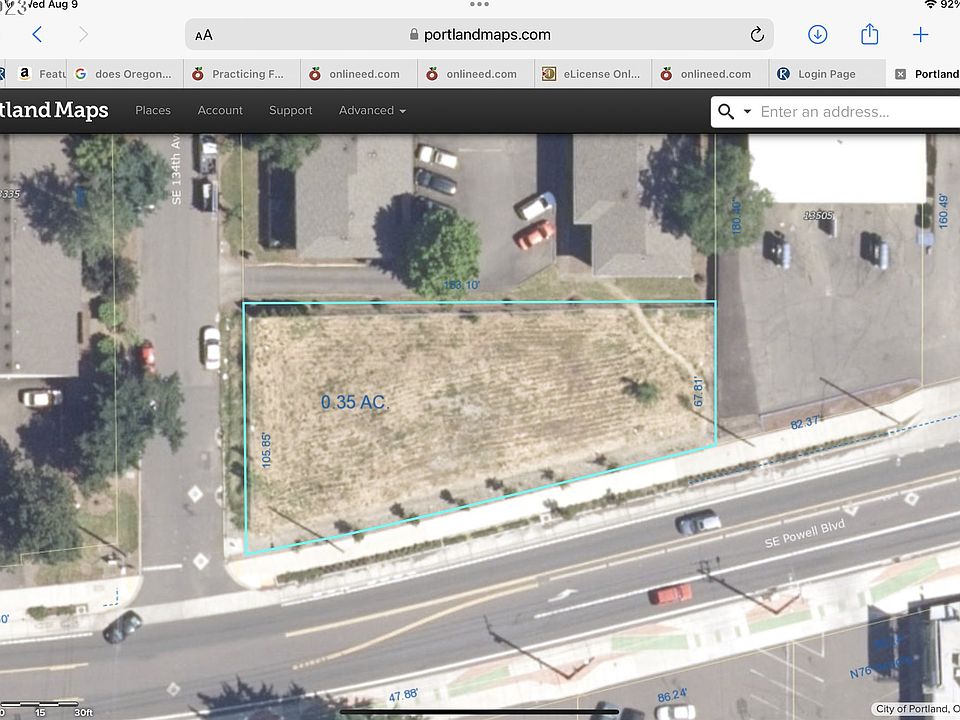Click the 86.24' dimension label

coord(672,696)
